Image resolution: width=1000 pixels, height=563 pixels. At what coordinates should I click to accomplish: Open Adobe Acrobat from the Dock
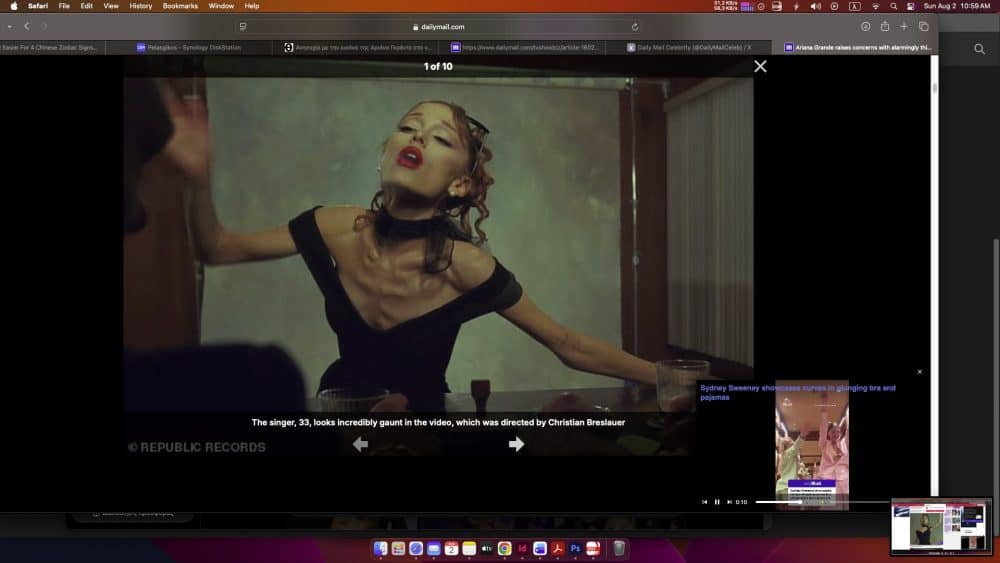point(557,548)
